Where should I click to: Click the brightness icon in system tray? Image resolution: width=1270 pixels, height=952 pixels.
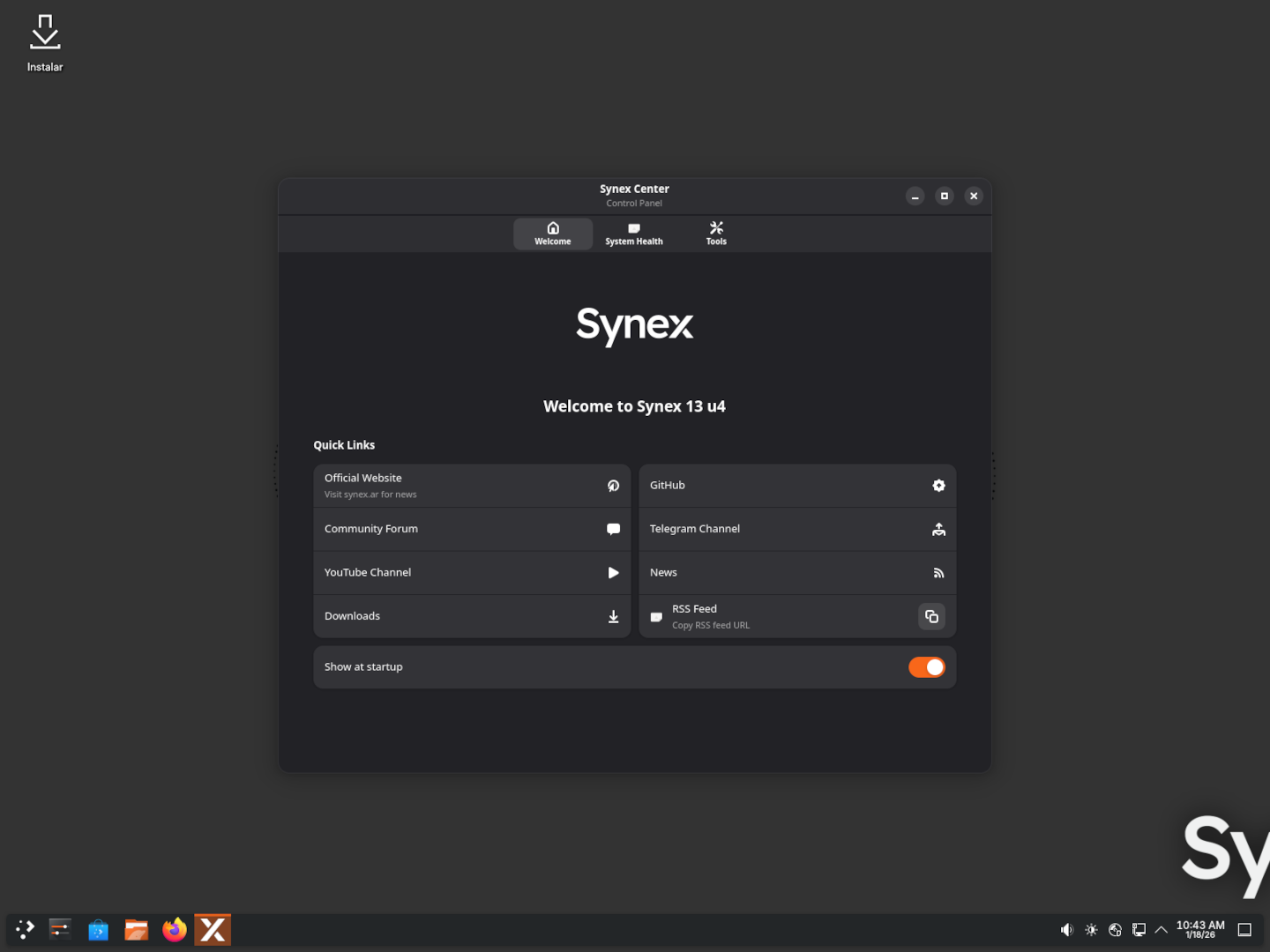coord(1091,930)
